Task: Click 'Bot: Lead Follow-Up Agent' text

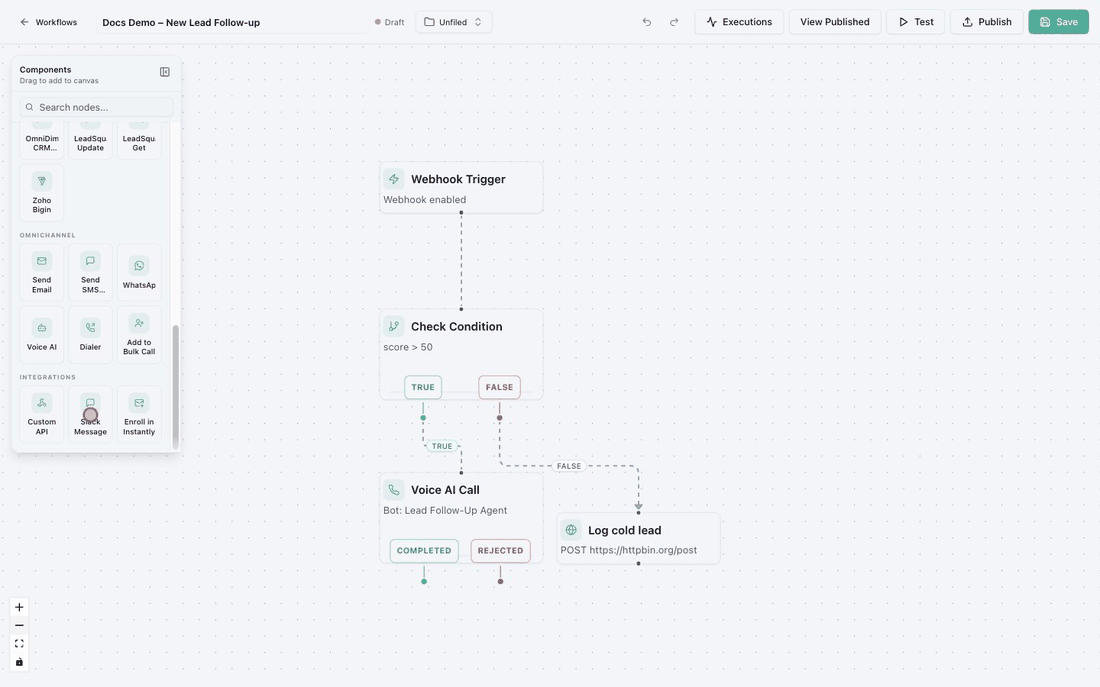Action: (x=445, y=510)
